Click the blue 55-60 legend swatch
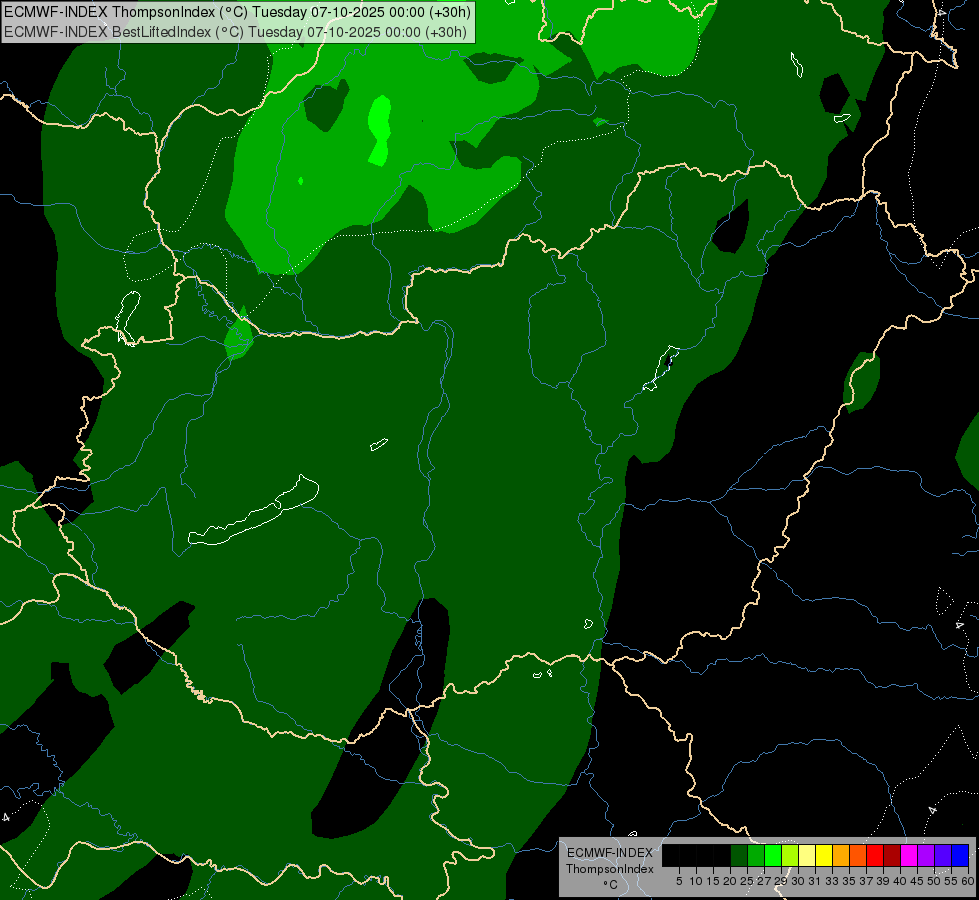This screenshot has height=900, width=979. pyautogui.click(x=960, y=855)
